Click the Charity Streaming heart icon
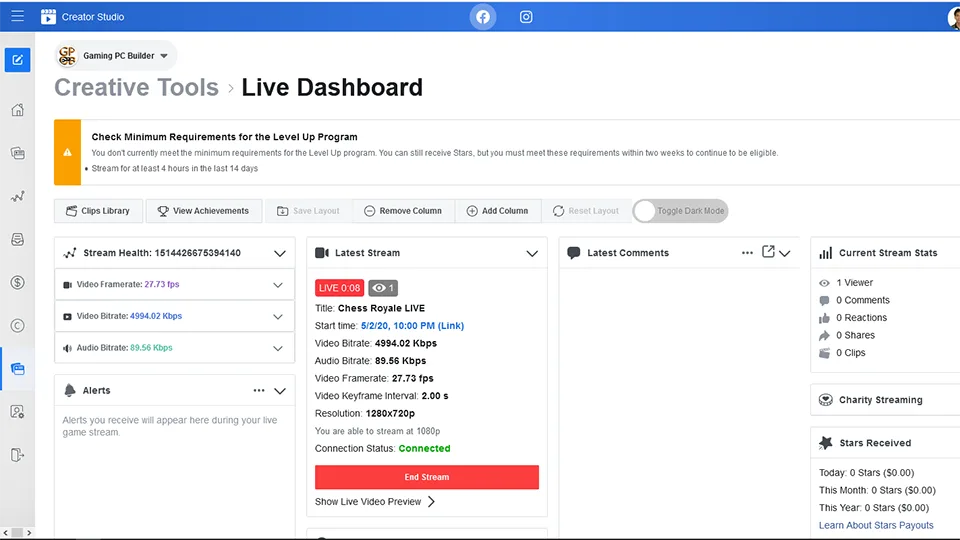Image resolution: width=960 pixels, height=540 pixels. tap(825, 400)
